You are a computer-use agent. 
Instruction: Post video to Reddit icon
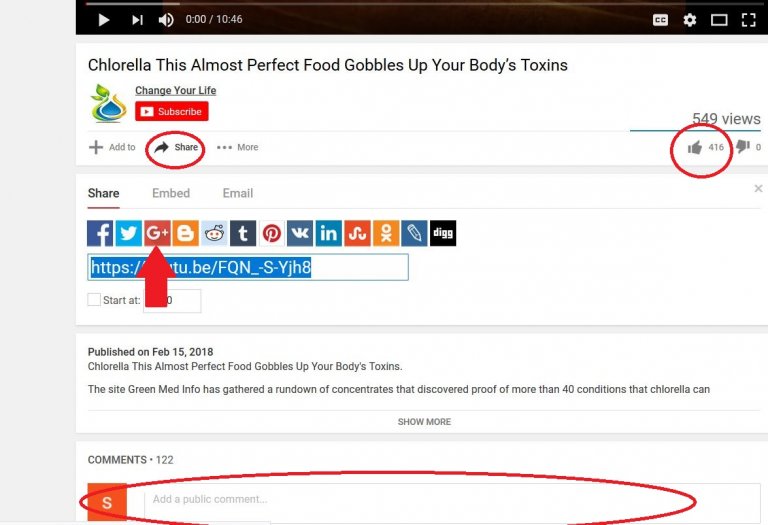tap(214, 233)
